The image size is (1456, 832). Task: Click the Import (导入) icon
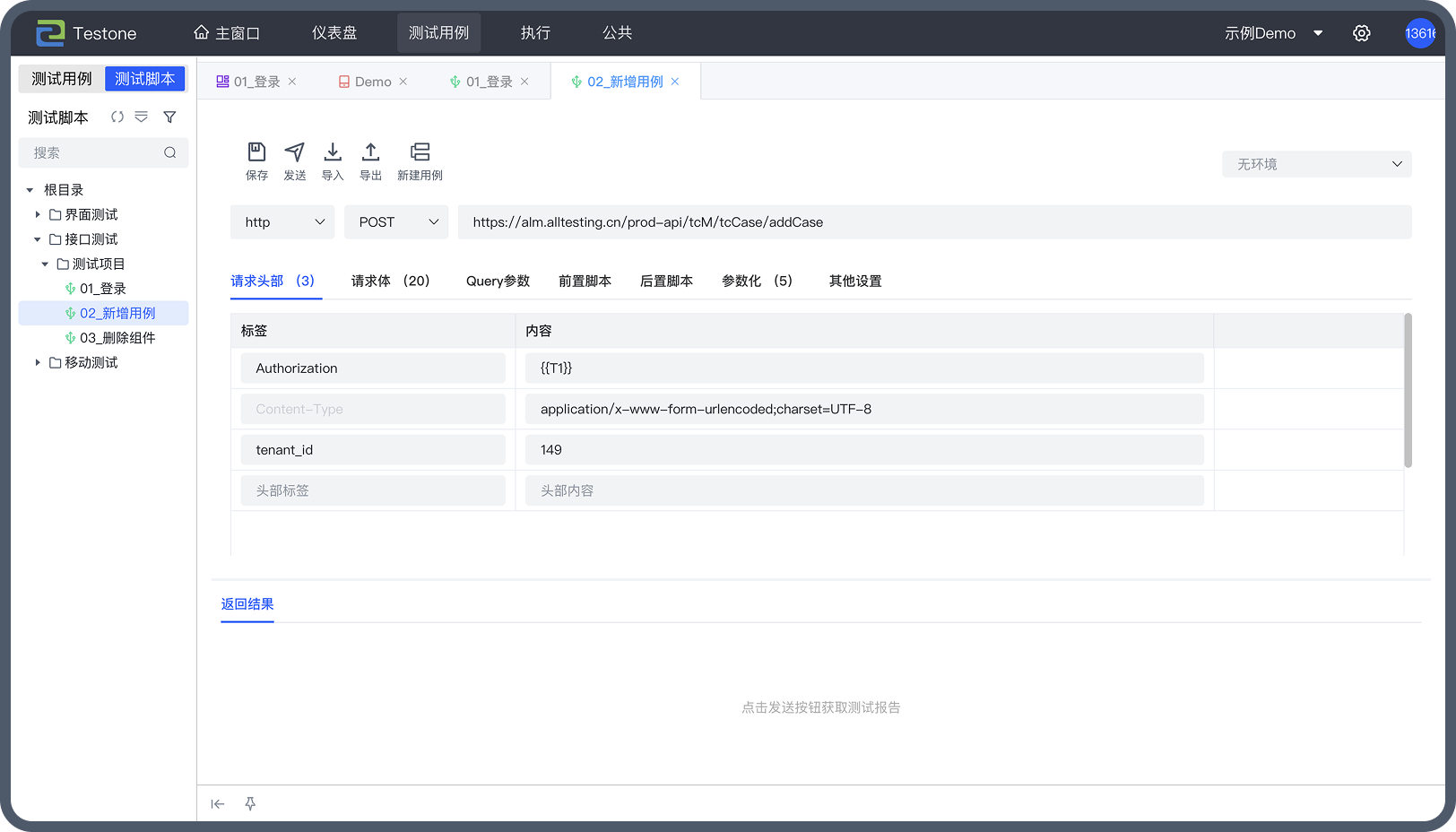[333, 152]
